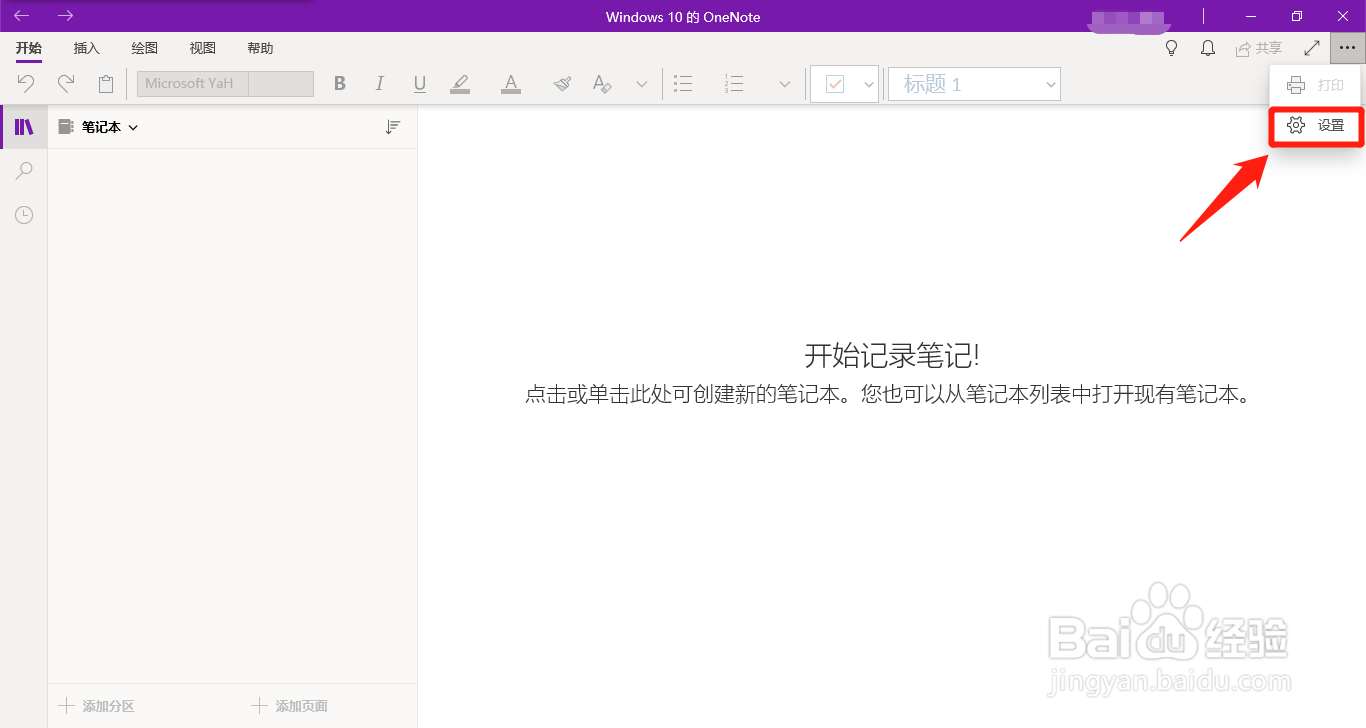
Task: Click the font size box
Action: [281, 84]
